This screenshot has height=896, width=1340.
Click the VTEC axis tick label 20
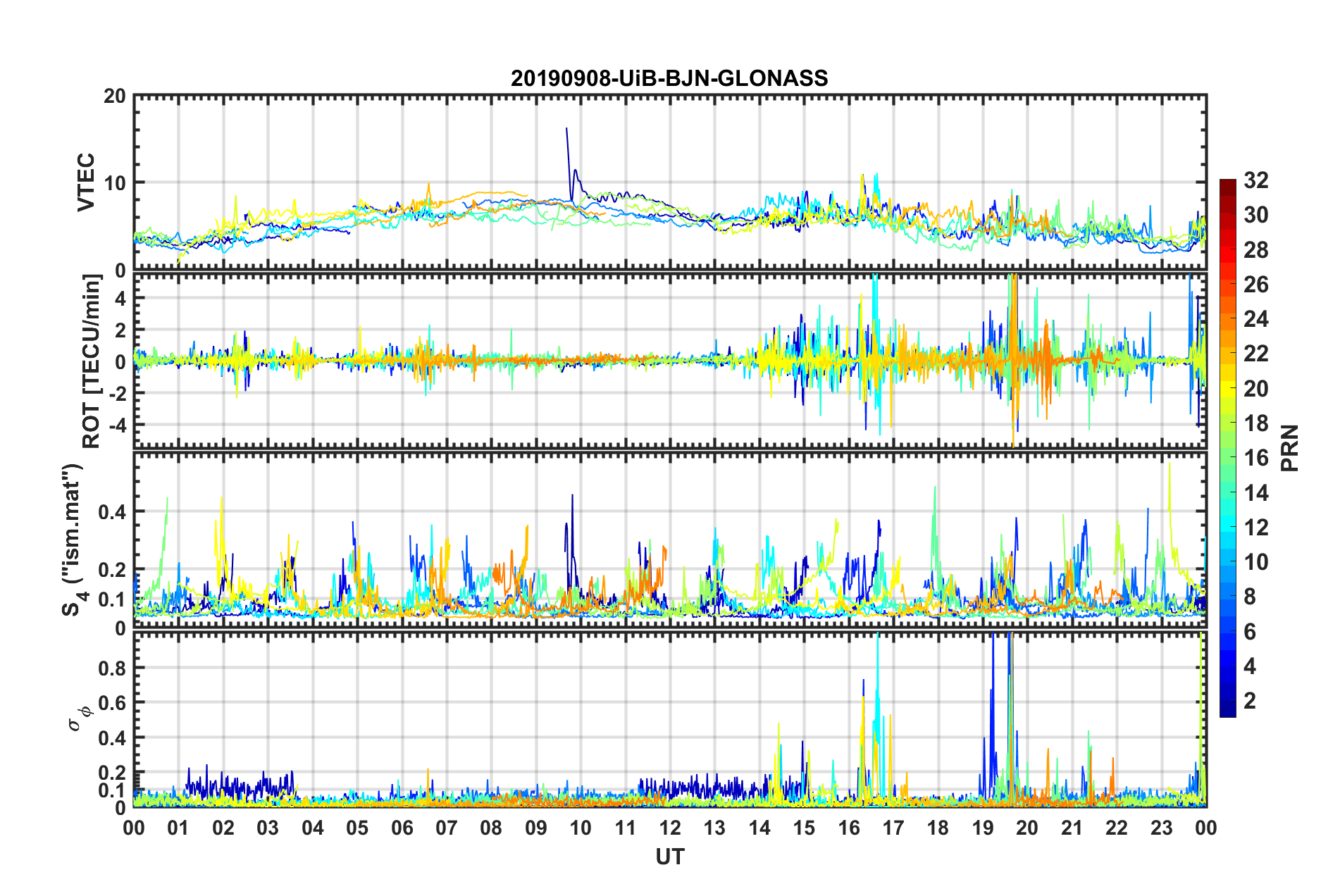tap(115, 96)
